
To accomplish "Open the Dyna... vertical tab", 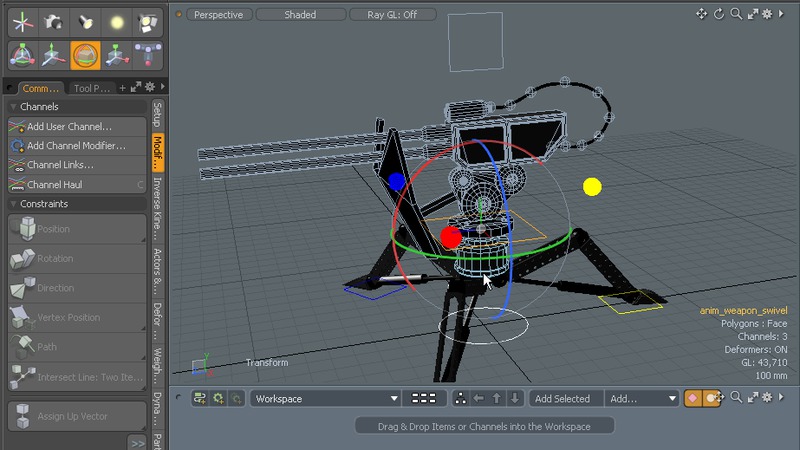I will [x=158, y=410].
